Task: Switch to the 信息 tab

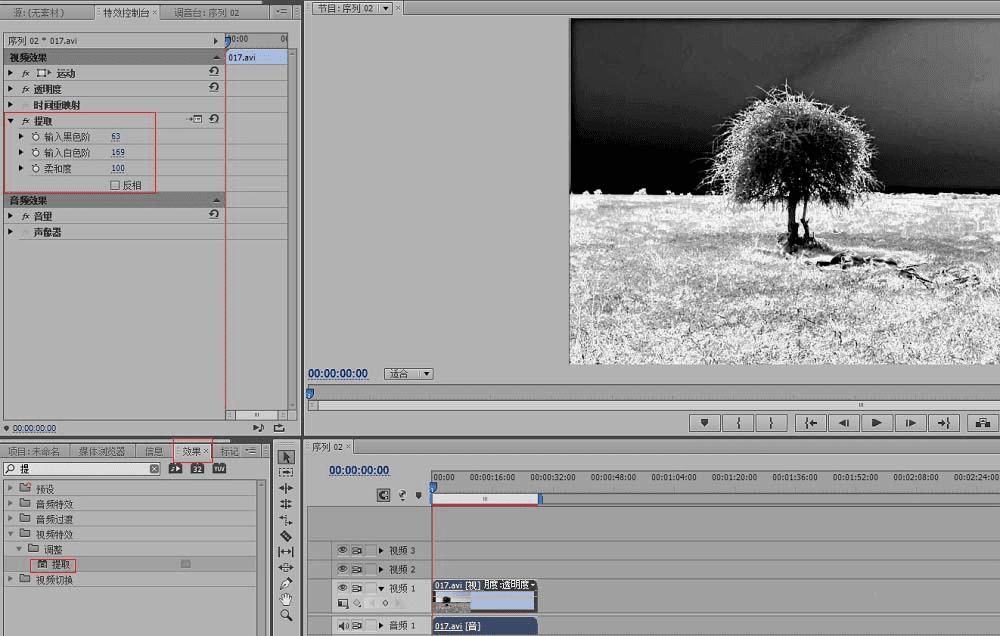Action: click(153, 452)
